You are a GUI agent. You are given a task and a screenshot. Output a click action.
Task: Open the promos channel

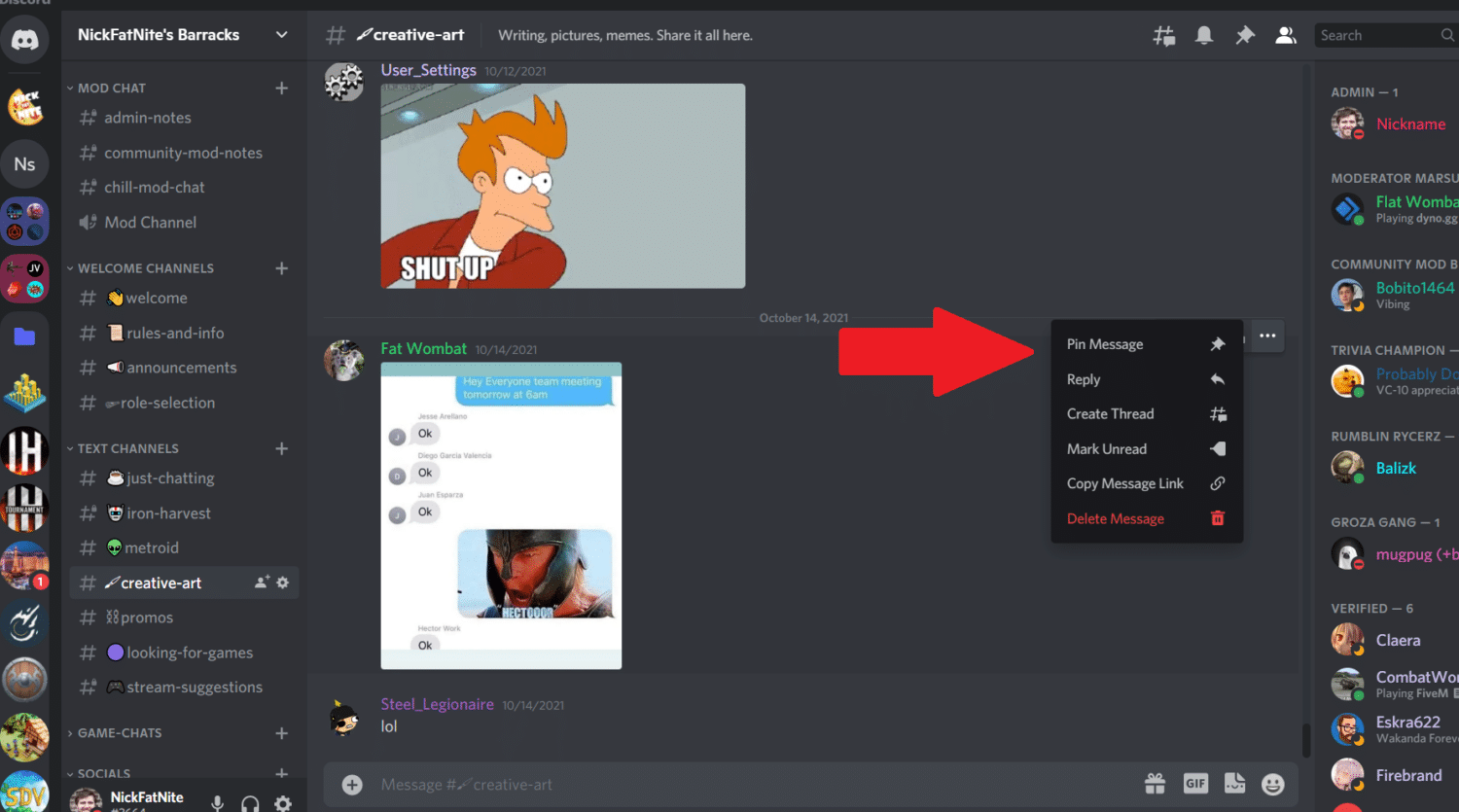pyautogui.click(x=184, y=618)
